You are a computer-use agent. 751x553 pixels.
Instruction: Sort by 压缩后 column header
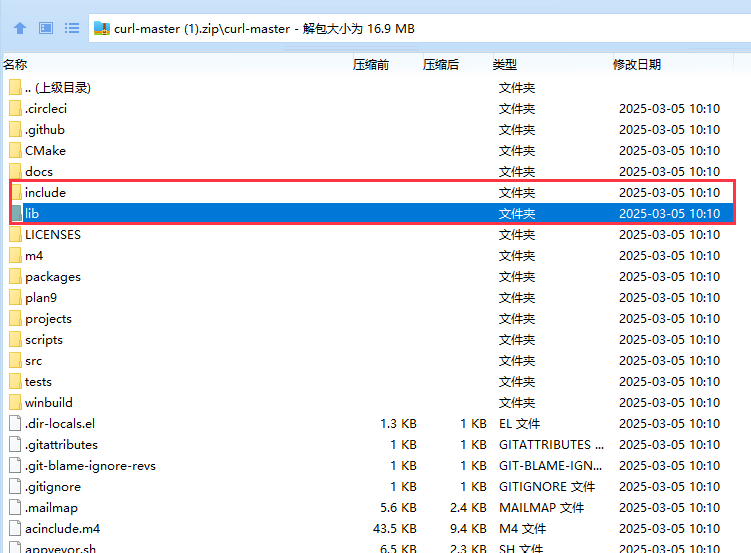pos(441,64)
